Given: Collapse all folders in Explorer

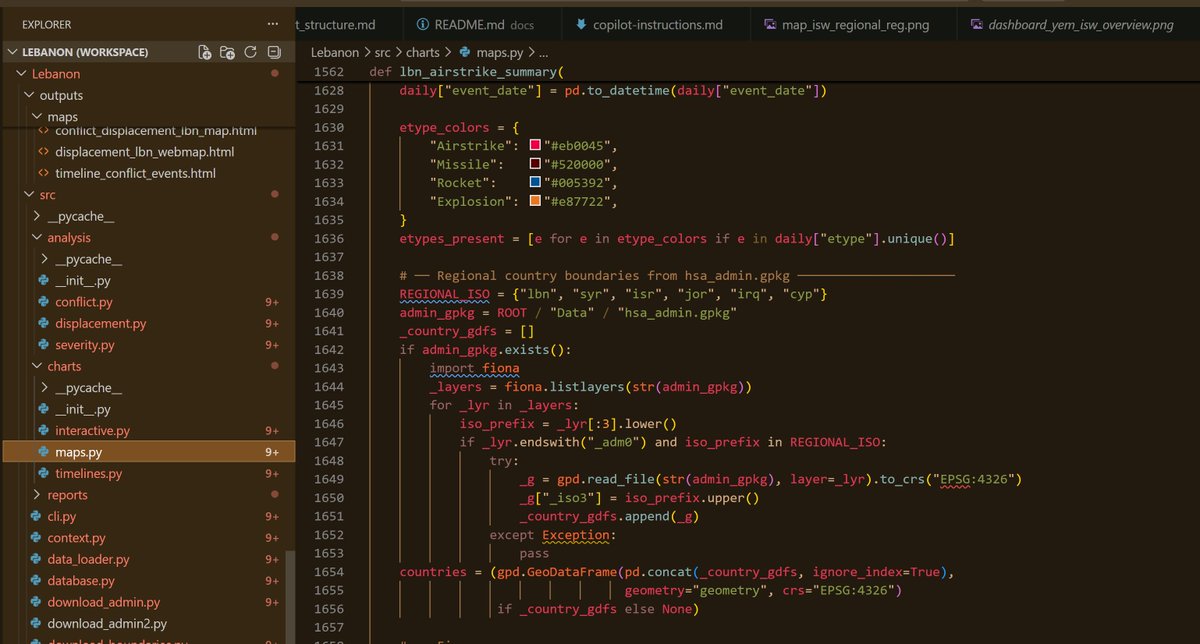Looking at the screenshot, I should click(274, 52).
